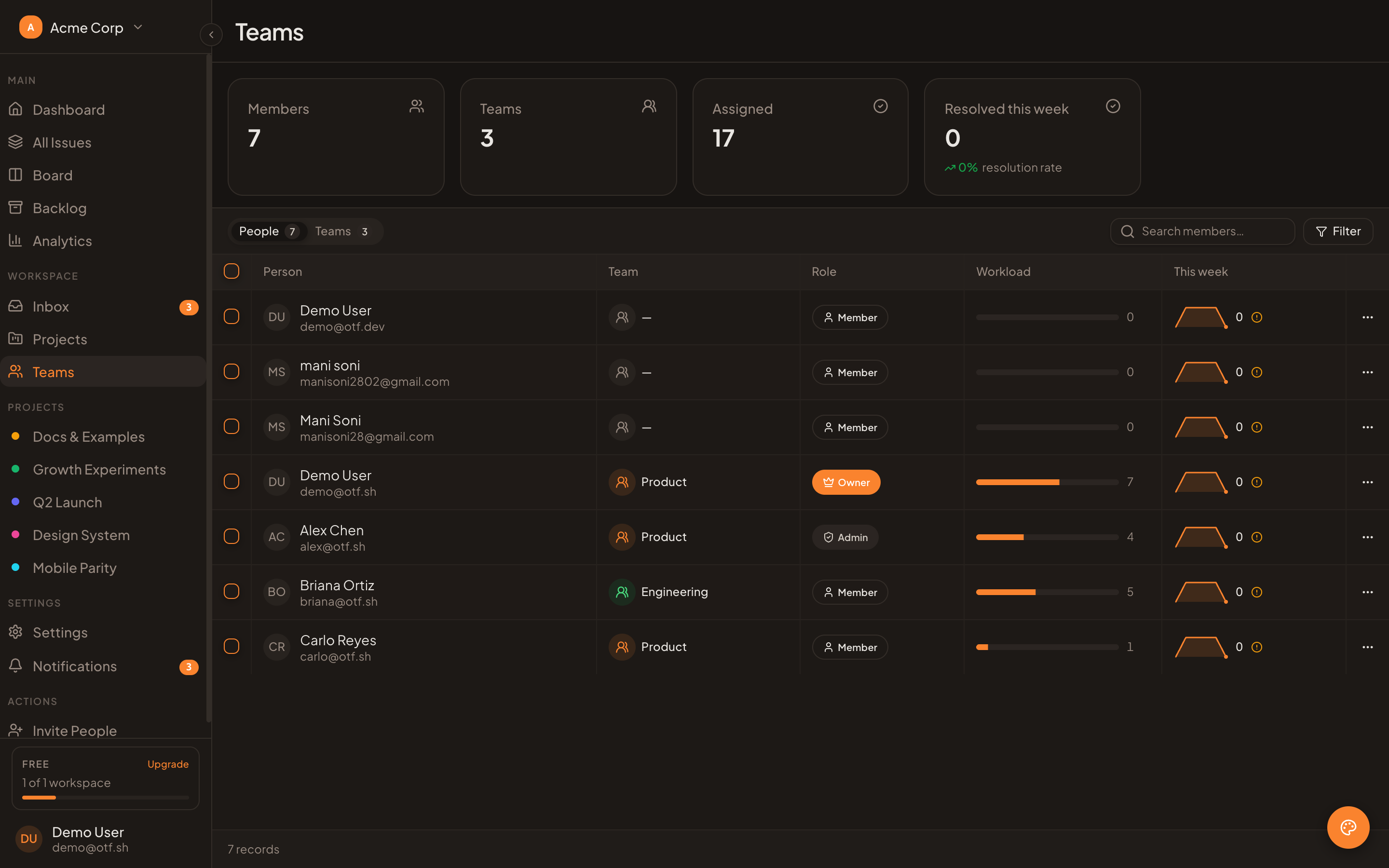
Task: Expand the Acme Corp workspace switcher
Action: (x=81, y=27)
